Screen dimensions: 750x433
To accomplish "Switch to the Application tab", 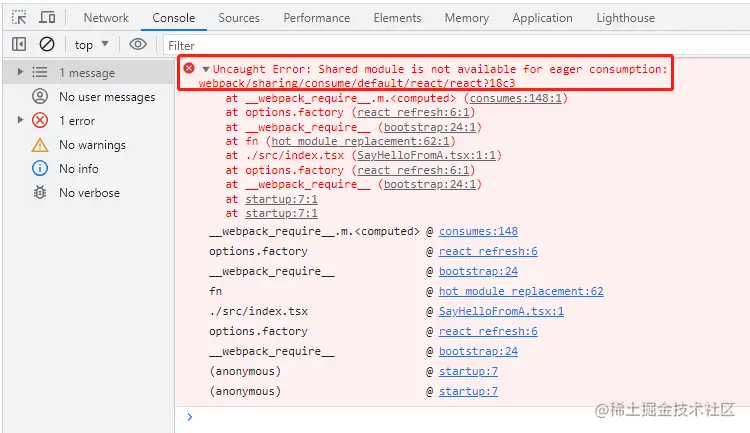I will [542, 18].
